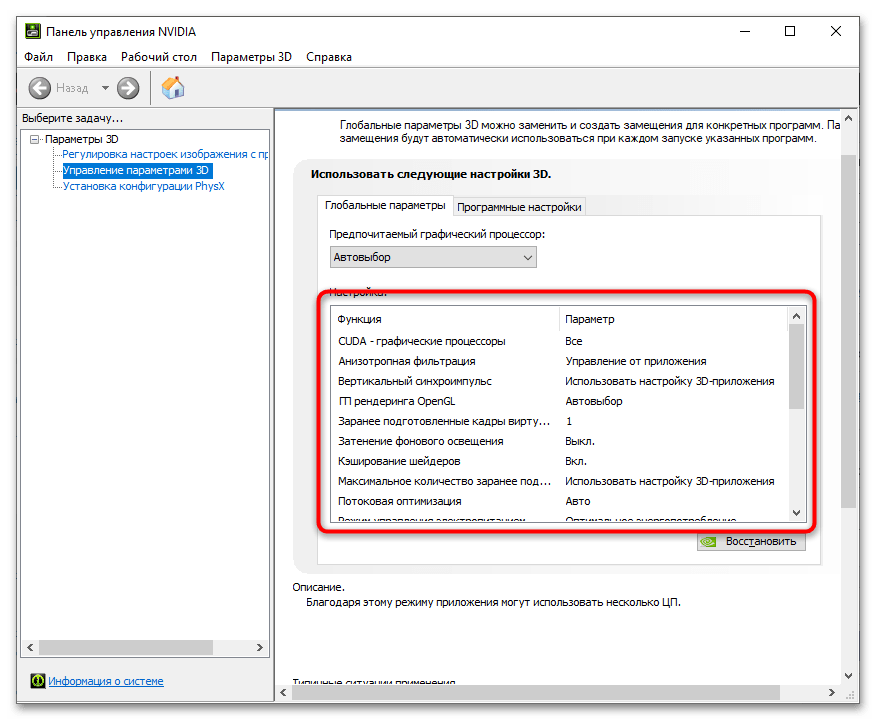The height and width of the screenshot is (720, 876).
Task: Click the settings list scrollbar thumb
Action: coord(797,366)
